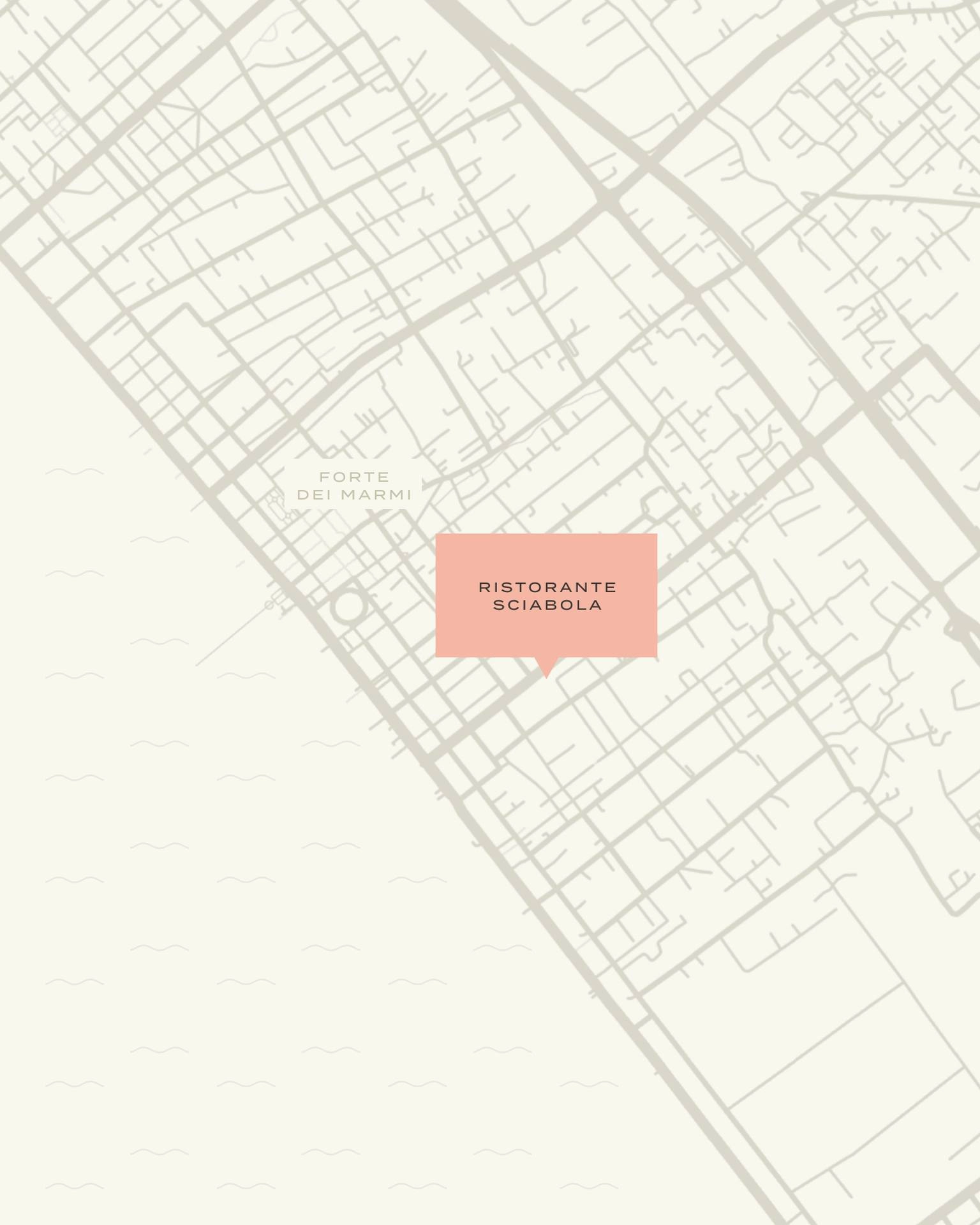Viewport: 980px width, 1225px height.
Task: Click the empty pink area below the Sciabola text
Action: (x=546, y=635)
